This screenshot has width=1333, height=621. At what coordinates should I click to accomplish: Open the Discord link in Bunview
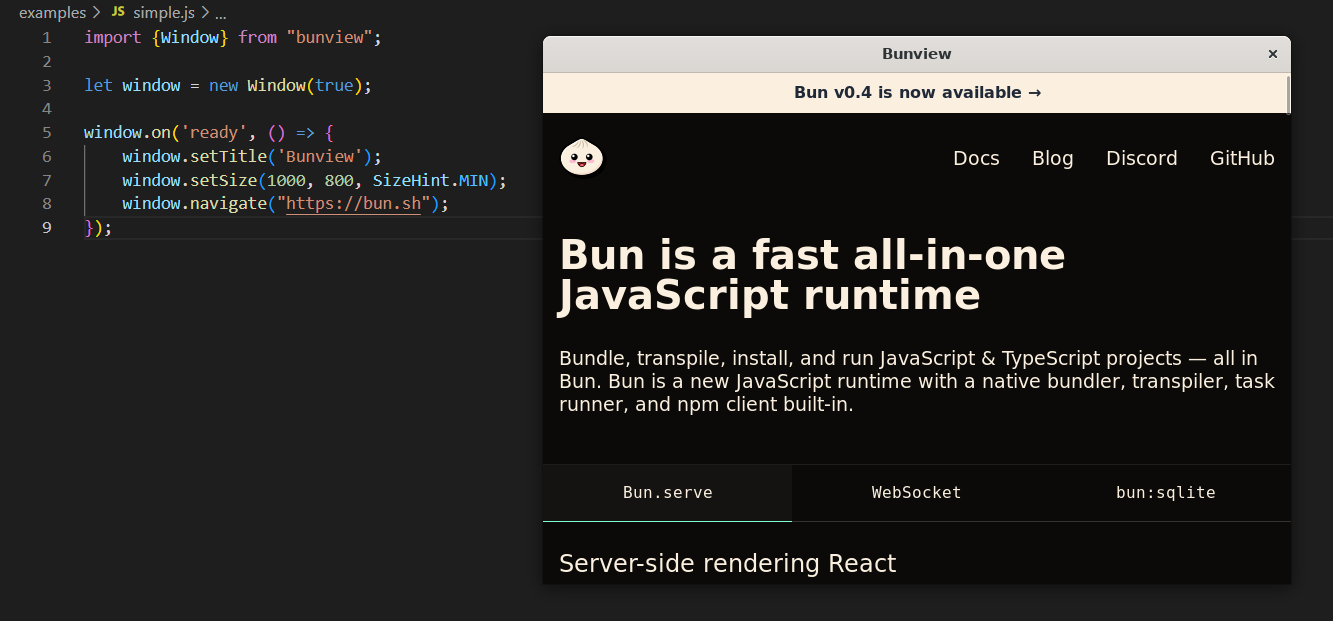pyautogui.click(x=1142, y=158)
